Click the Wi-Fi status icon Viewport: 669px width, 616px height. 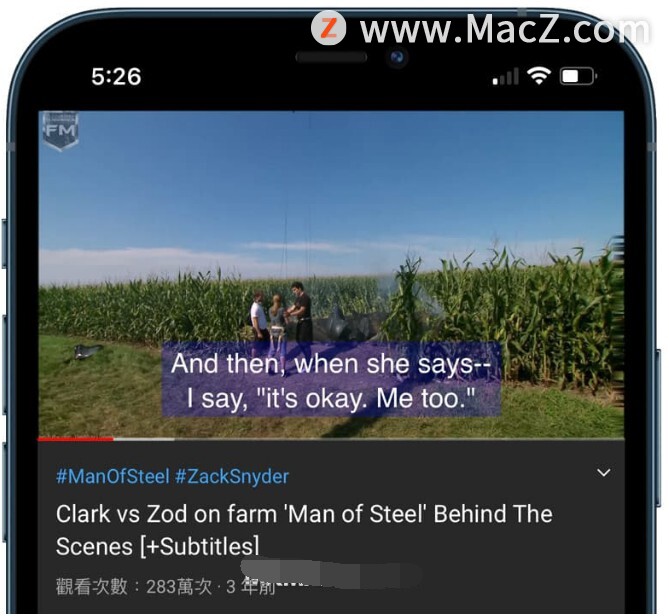pos(539,76)
